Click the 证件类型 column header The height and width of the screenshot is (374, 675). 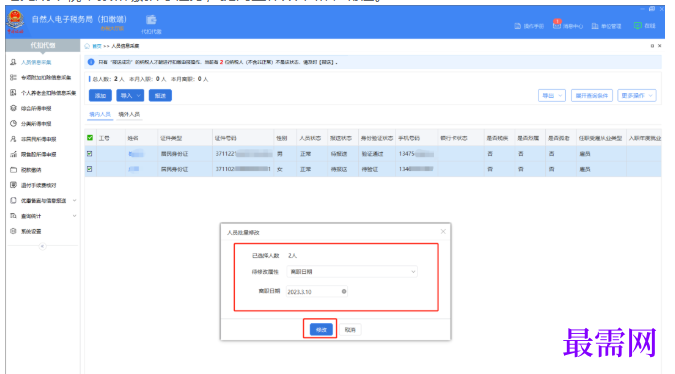(x=171, y=138)
